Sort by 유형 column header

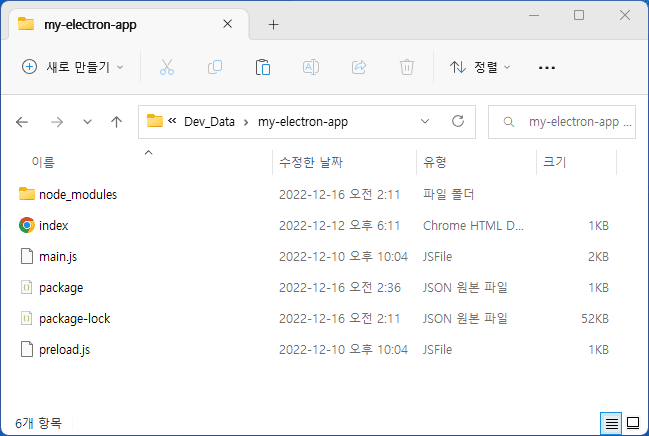click(x=434, y=162)
